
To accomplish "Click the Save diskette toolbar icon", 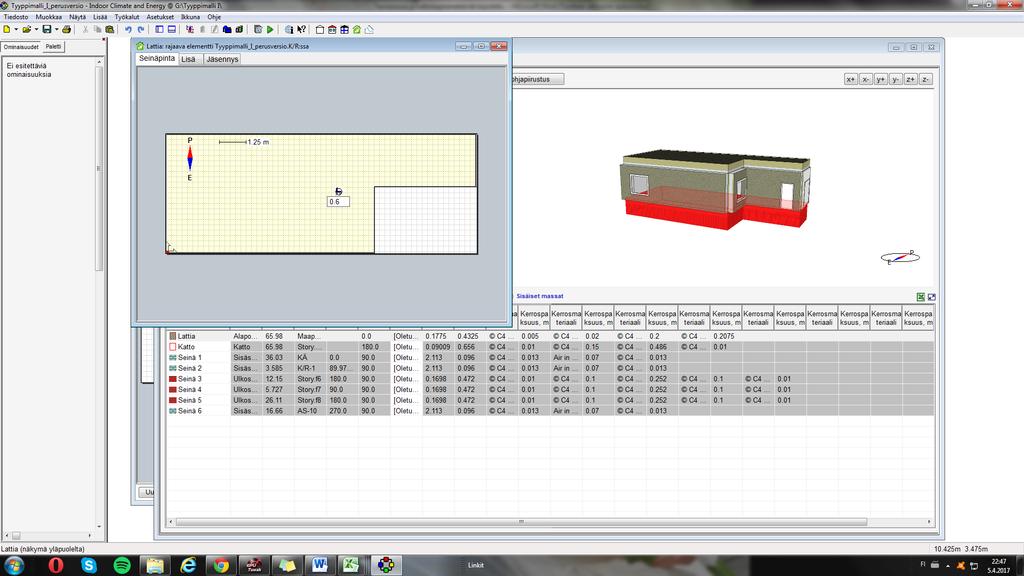I will [x=46, y=29].
